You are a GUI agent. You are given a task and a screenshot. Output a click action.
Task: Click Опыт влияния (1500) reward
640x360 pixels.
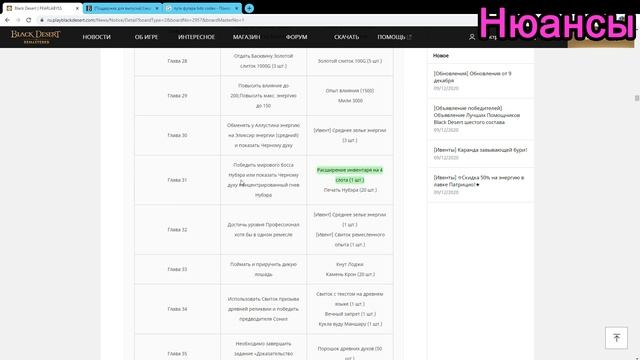[x=350, y=91]
